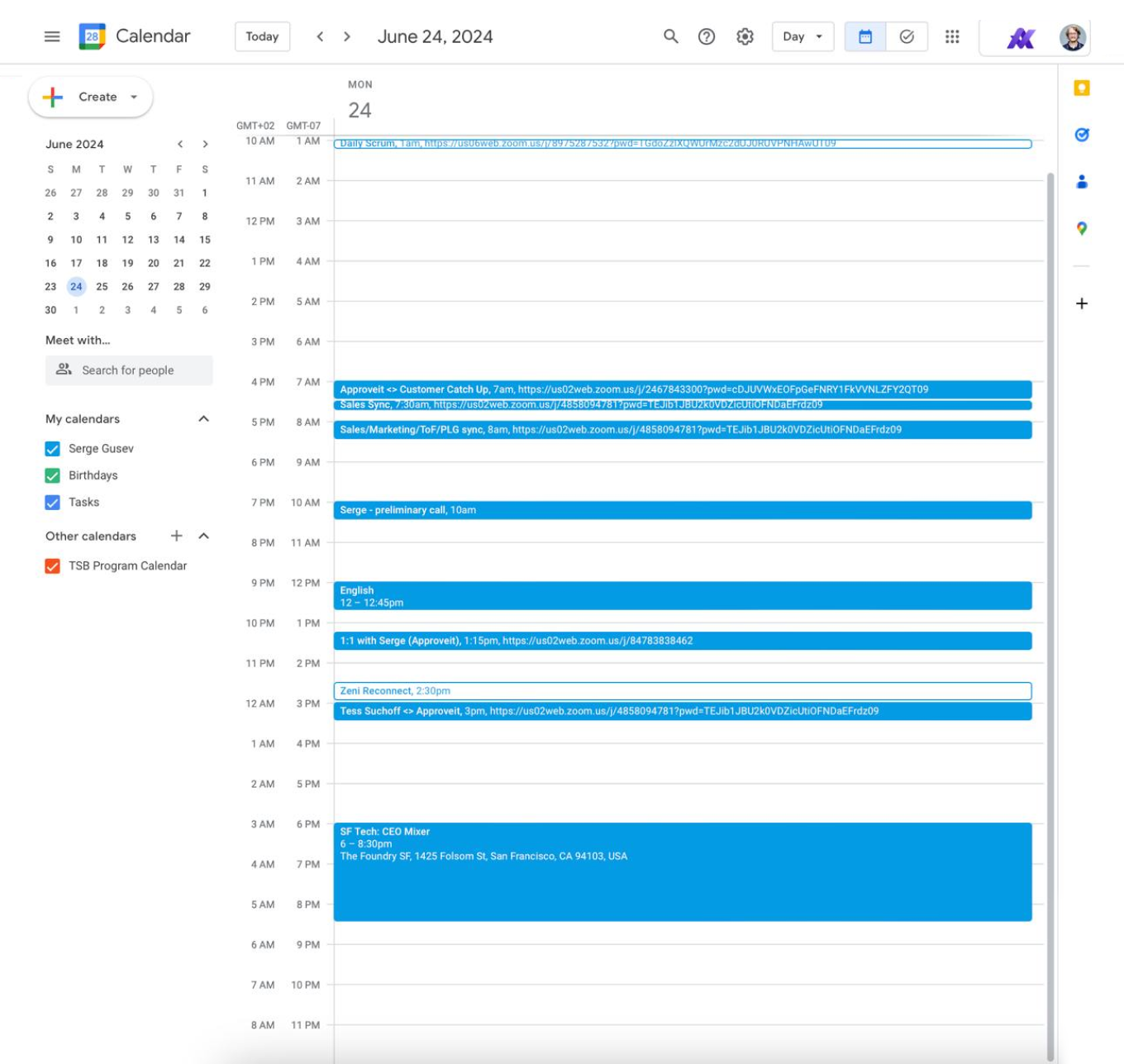Click the Search for people field
Screen dimensions: 1124x1064
tap(129, 370)
